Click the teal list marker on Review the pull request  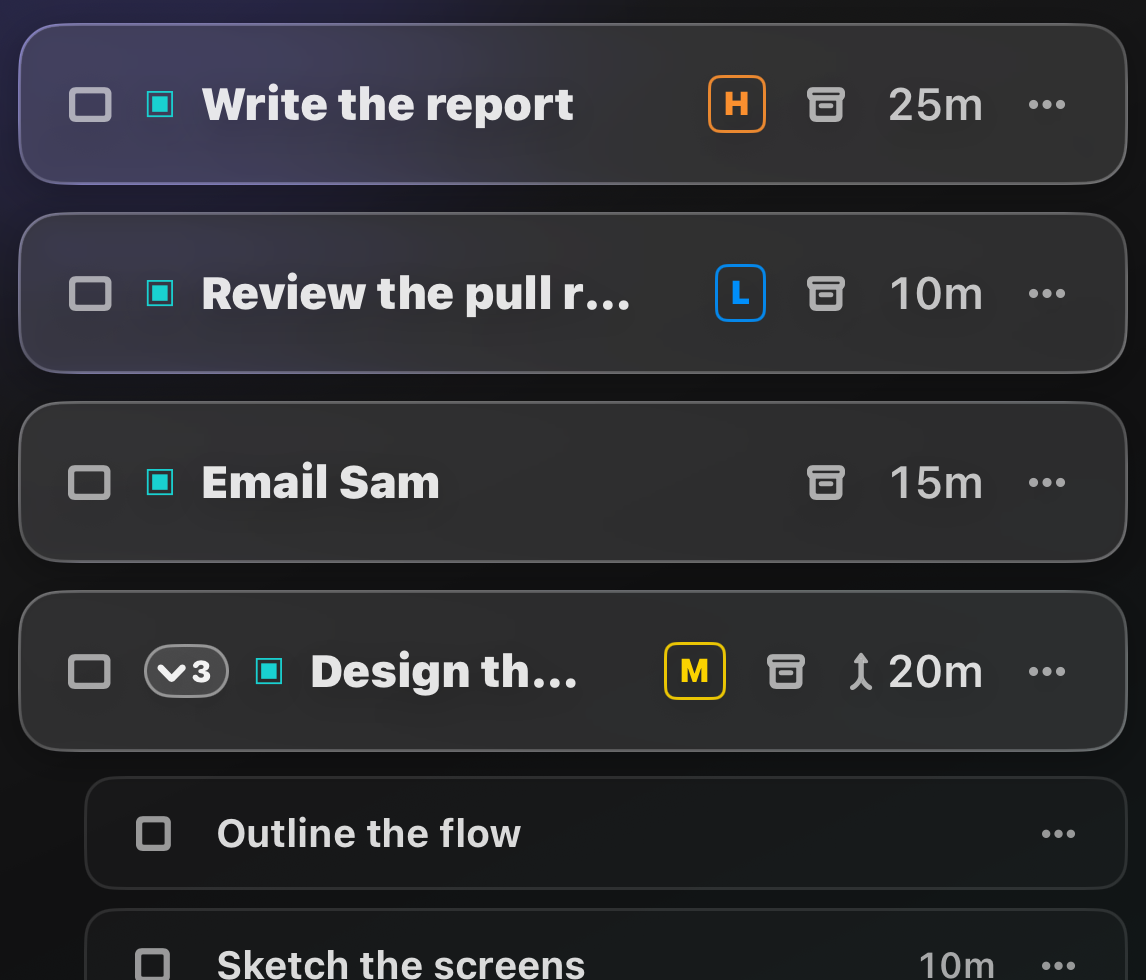[160, 294]
